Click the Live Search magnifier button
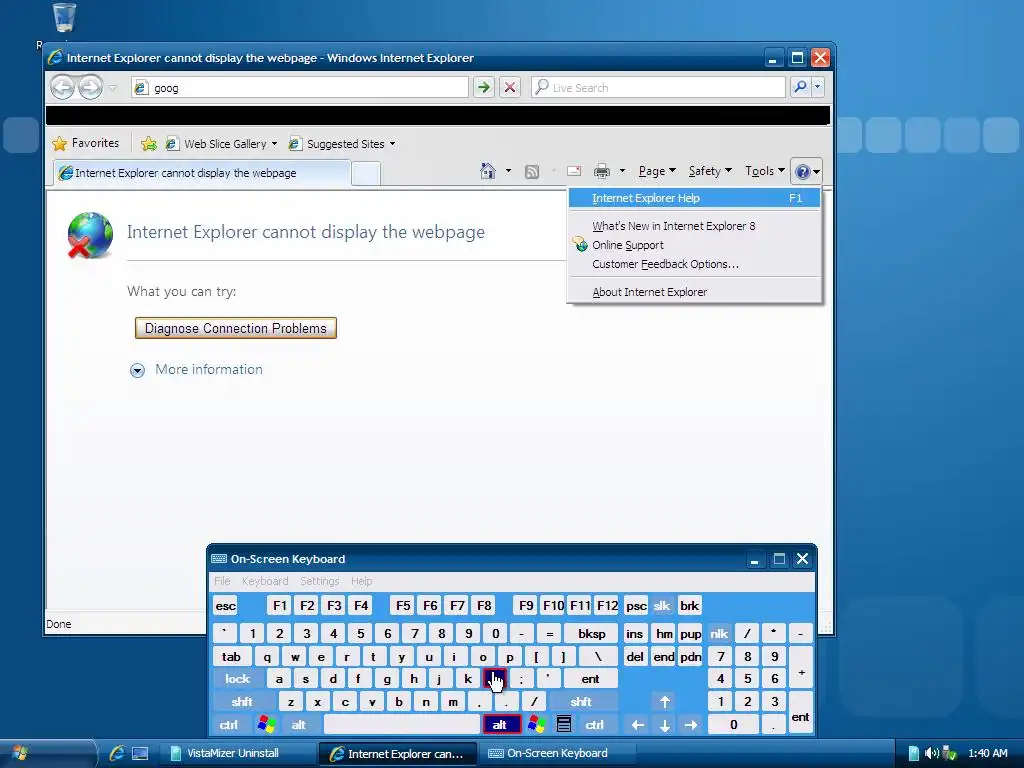 pyautogui.click(x=800, y=87)
